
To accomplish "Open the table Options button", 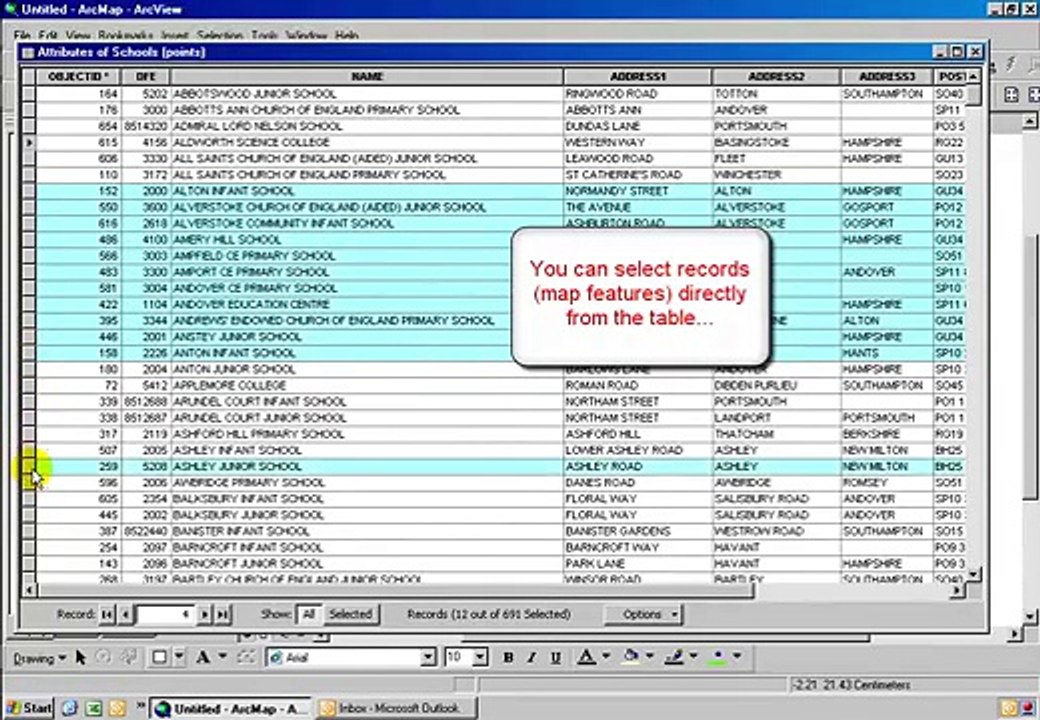I will pyautogui.click(x=643, y=615).
